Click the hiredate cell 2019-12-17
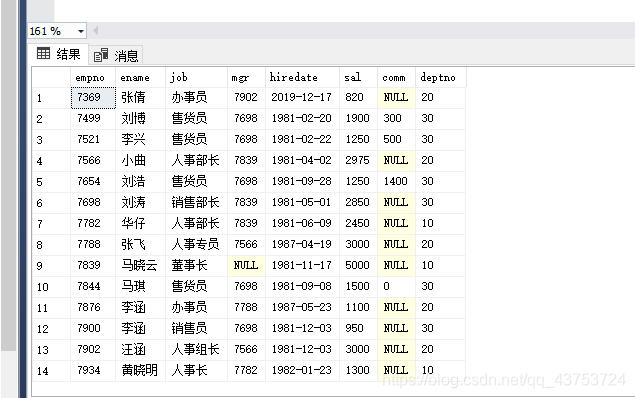 click(x=302, y=98)
